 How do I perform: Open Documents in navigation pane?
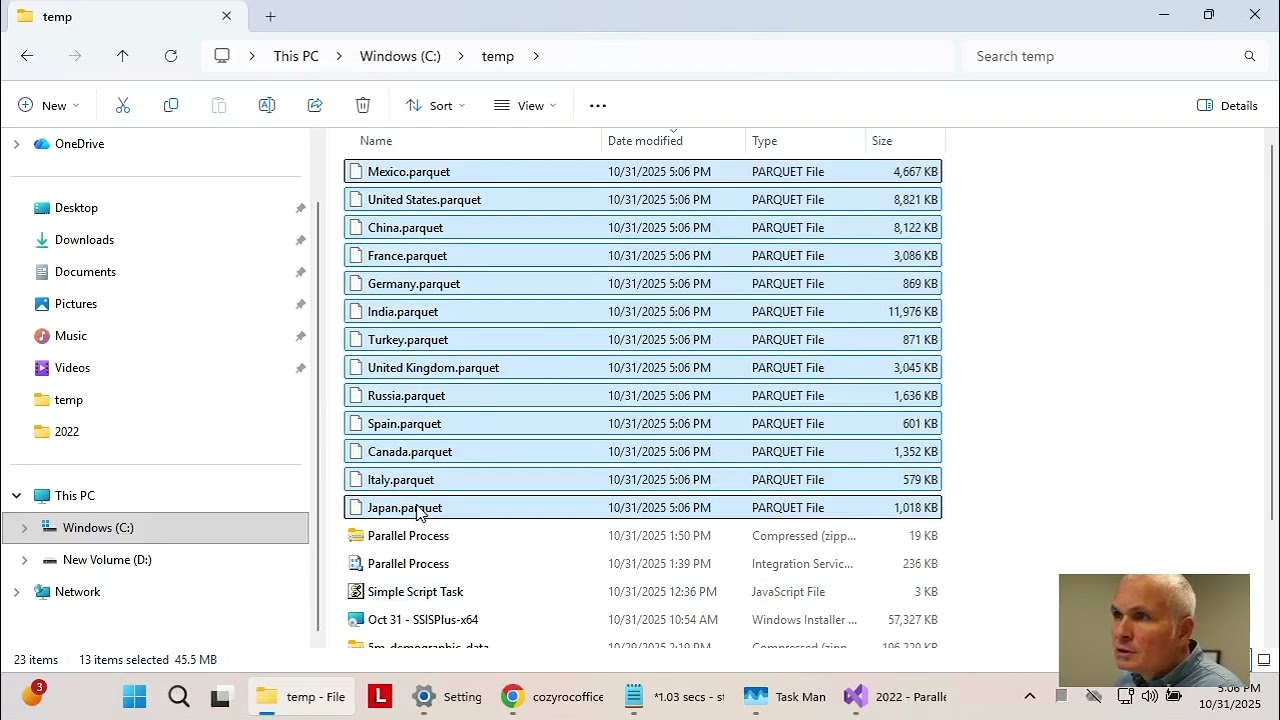click(85, 272)
